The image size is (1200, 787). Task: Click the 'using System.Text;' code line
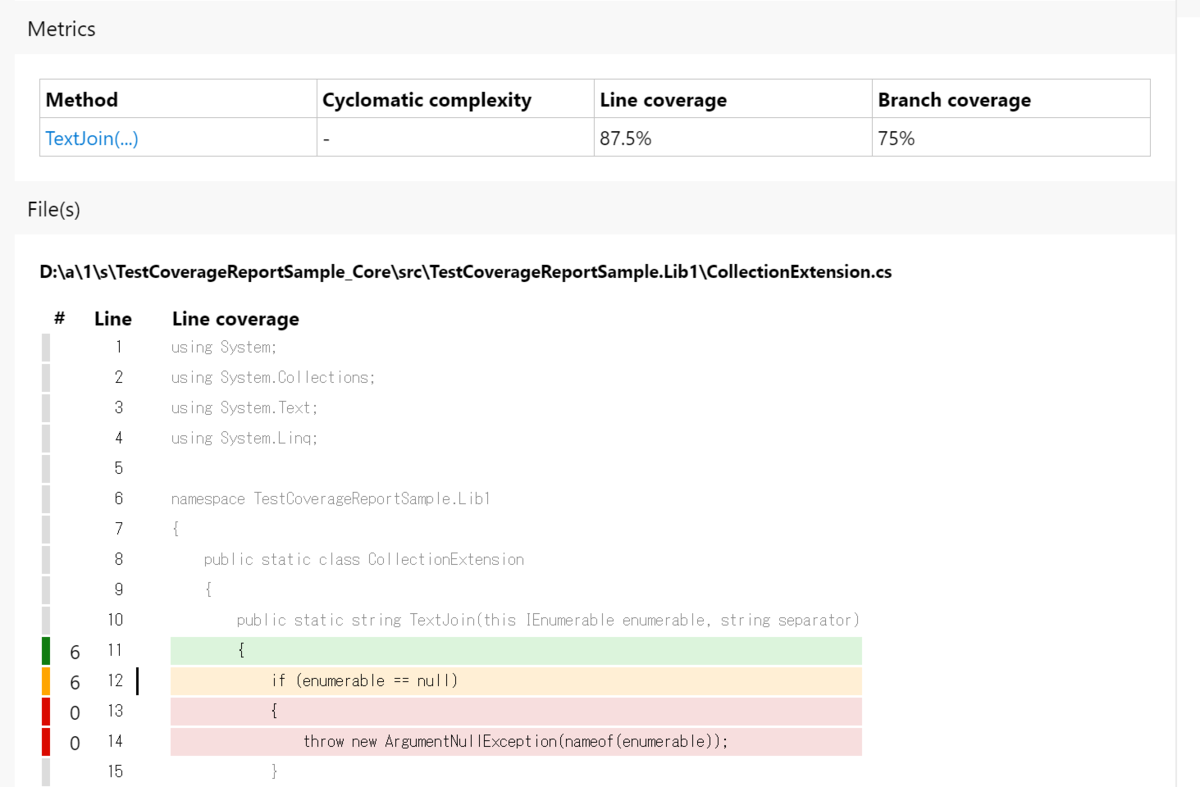tap(245, 408)
